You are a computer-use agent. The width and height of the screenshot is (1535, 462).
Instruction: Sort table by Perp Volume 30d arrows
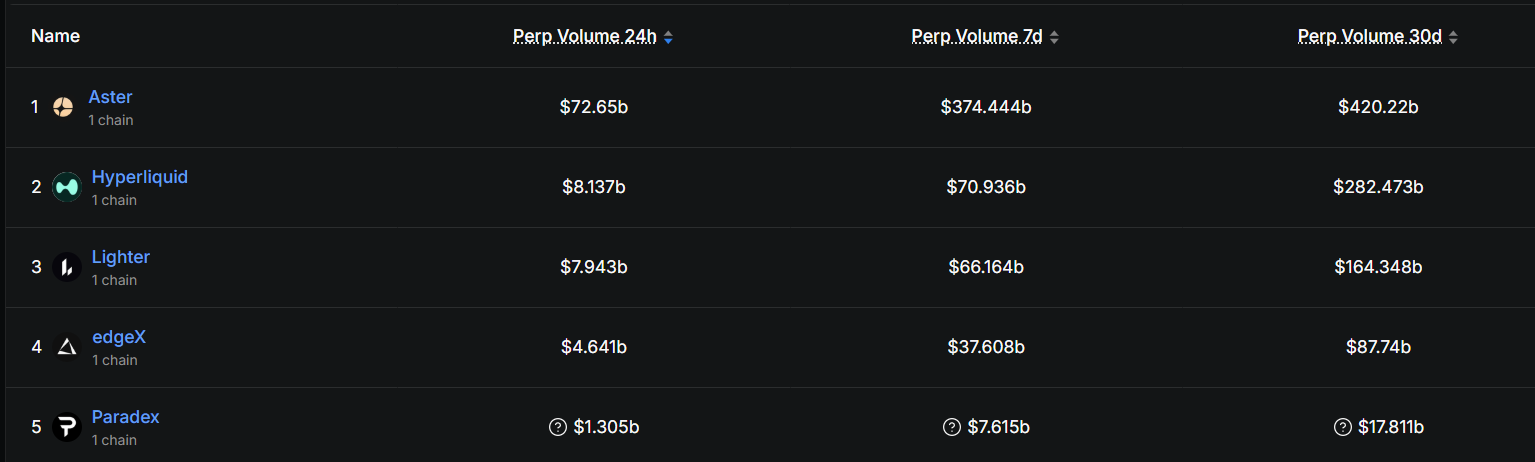[x=1453, y=37]
